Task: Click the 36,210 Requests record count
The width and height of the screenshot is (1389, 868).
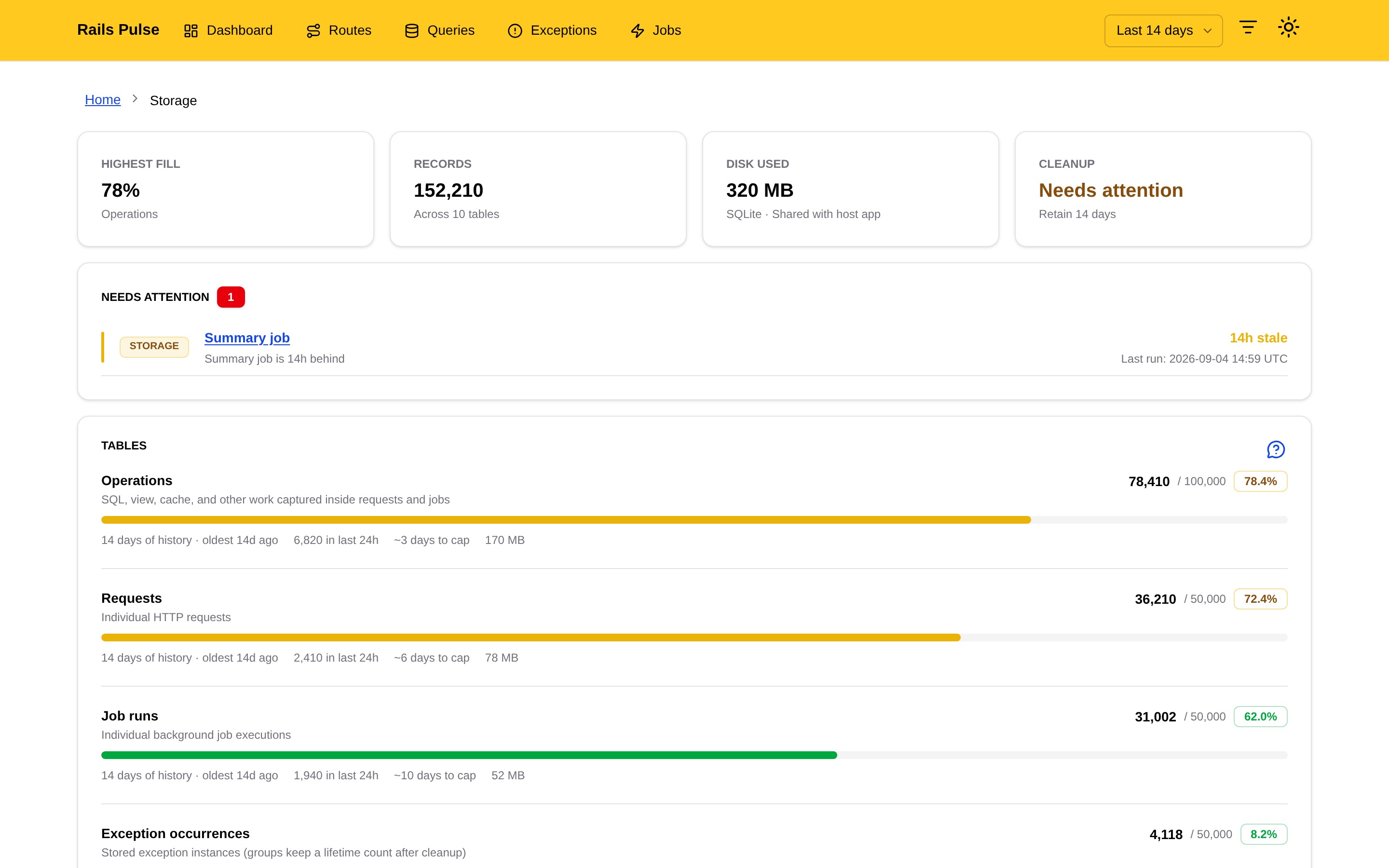Action: [x=1156, y=599]
